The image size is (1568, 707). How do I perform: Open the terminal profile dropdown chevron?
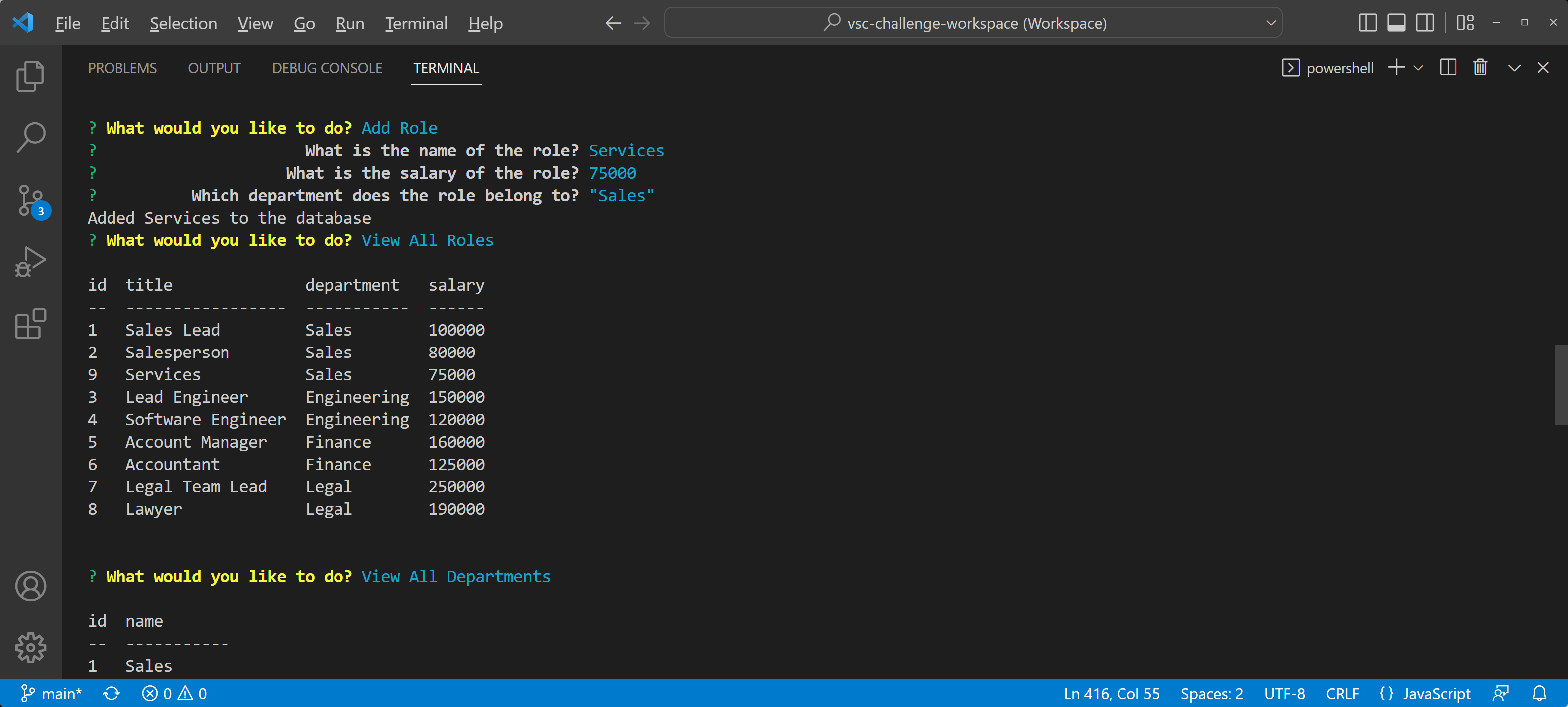1419,68
